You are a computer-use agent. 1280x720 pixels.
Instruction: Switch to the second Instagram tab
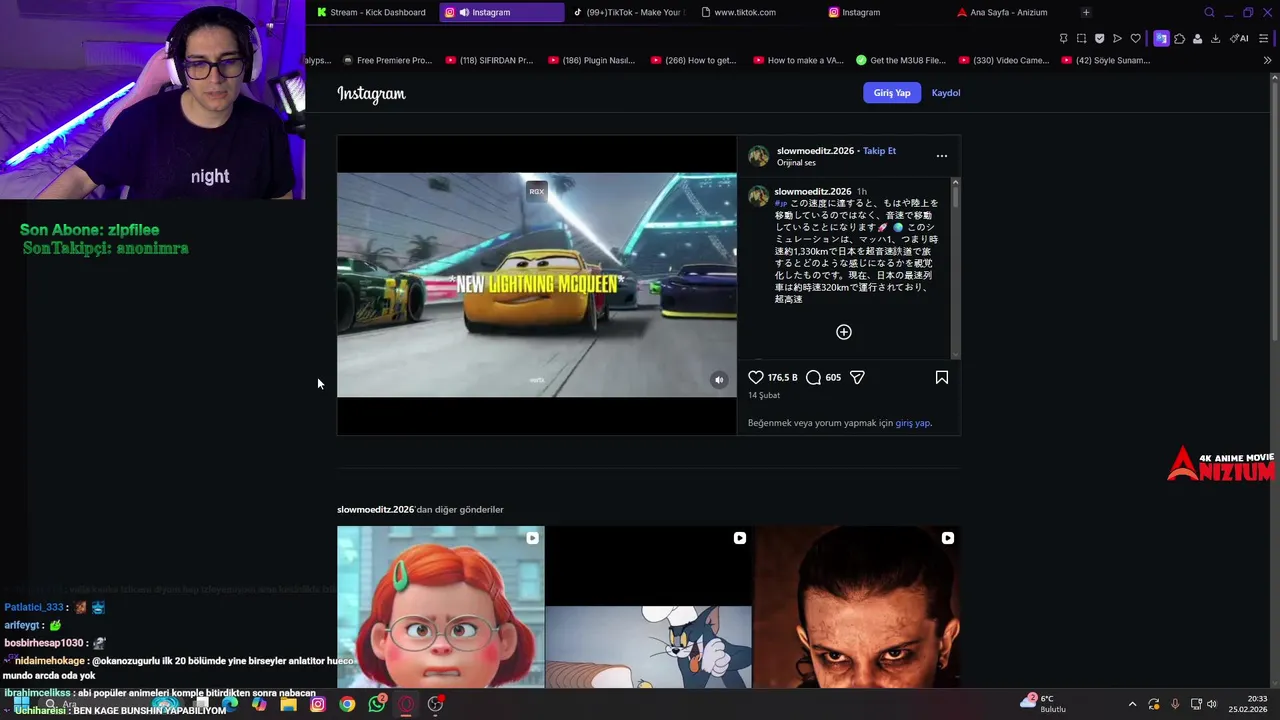coord(860,12)
